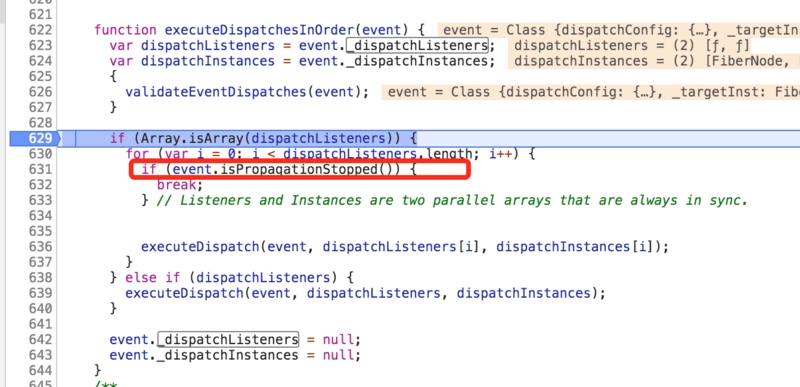Click the break statement on line 632

pyautogui.click(x=177, y=185)
